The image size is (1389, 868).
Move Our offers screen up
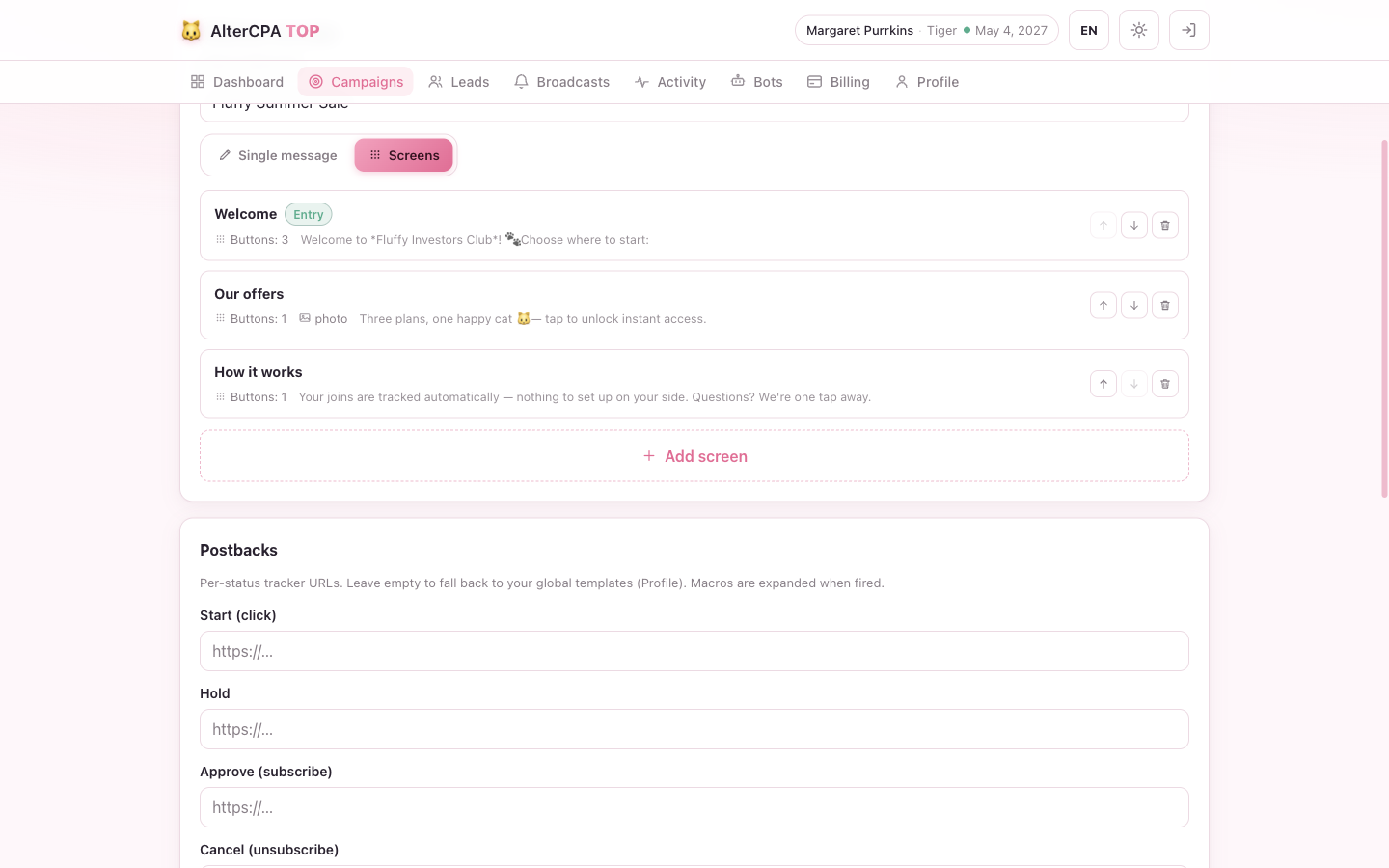(1103, 306)
